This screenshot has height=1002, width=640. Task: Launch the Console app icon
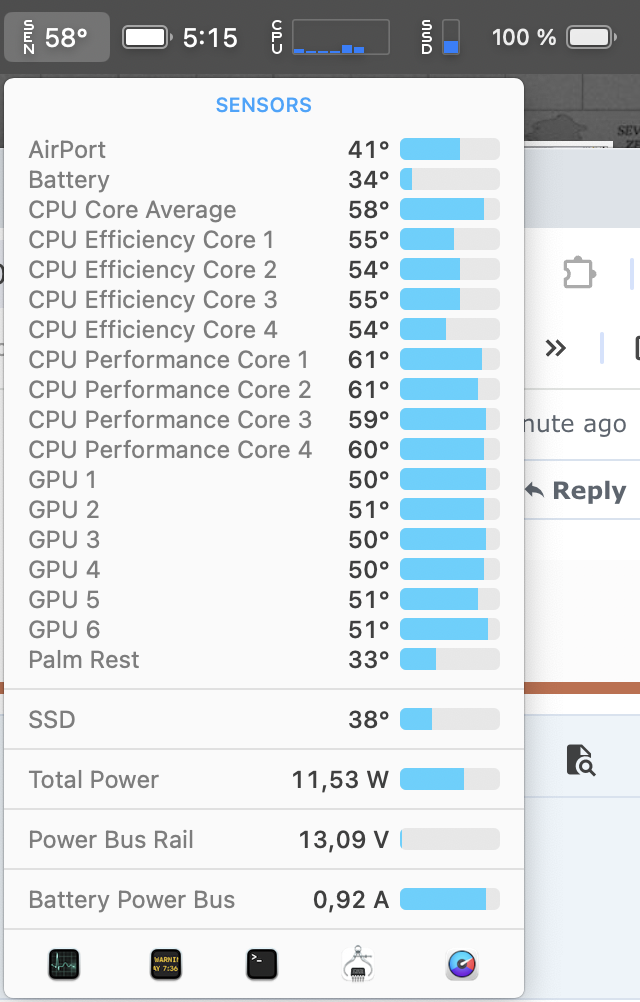pyautogui.click(x=166, y=964)
